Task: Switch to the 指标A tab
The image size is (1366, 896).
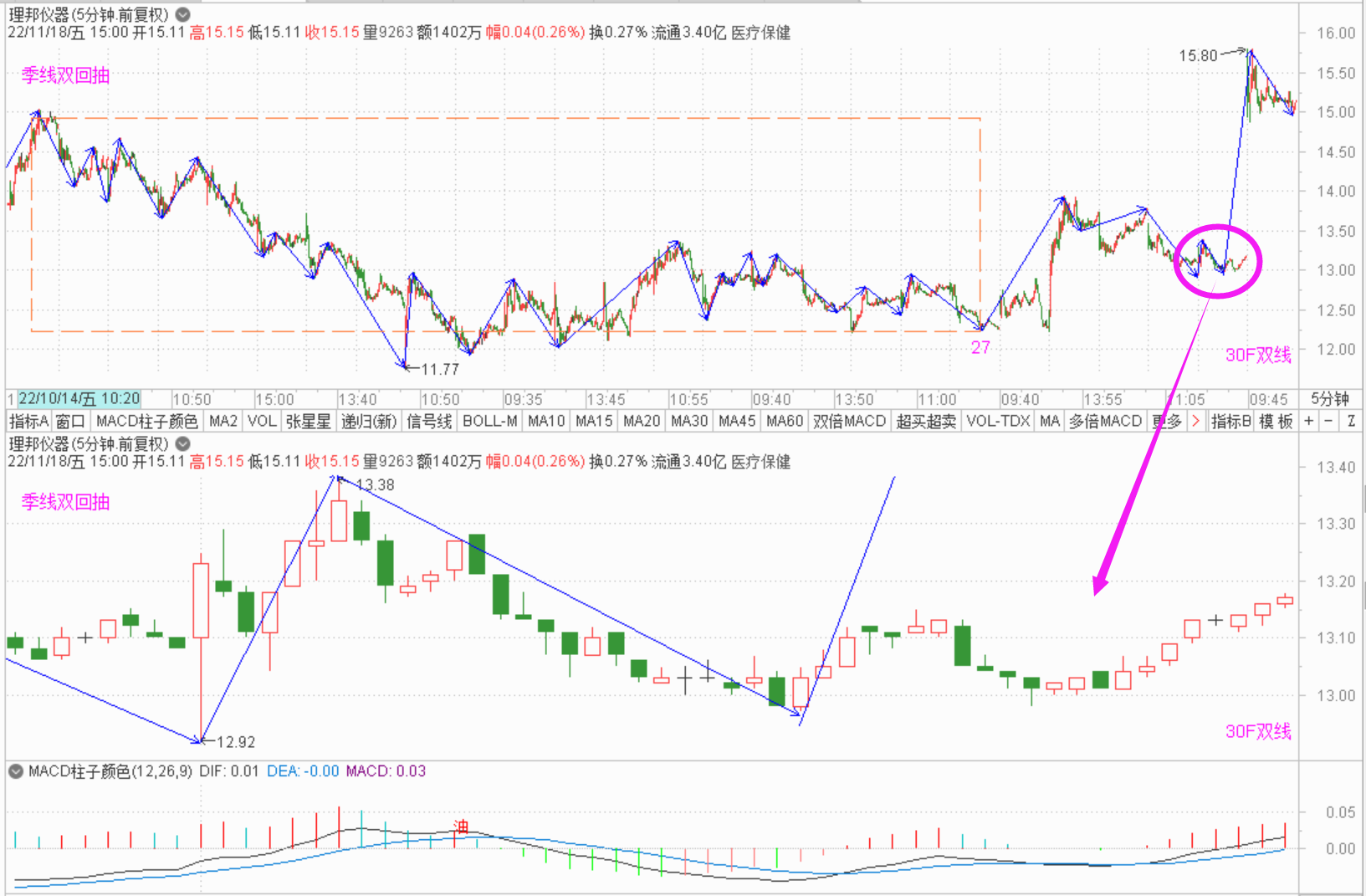Action: tap(28, 421)
